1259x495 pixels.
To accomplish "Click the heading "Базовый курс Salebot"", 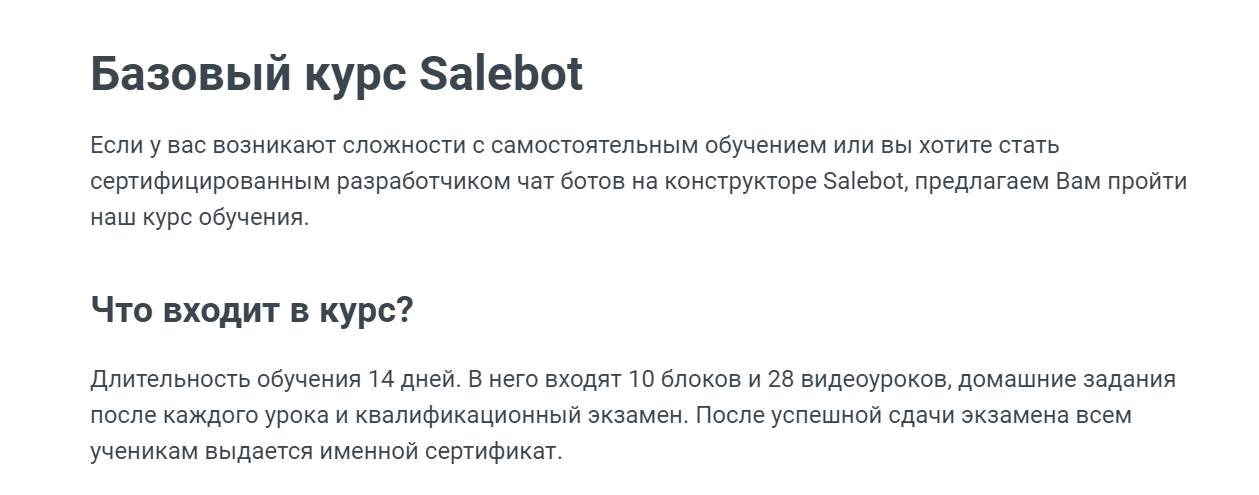I will (x=336, y=75).
